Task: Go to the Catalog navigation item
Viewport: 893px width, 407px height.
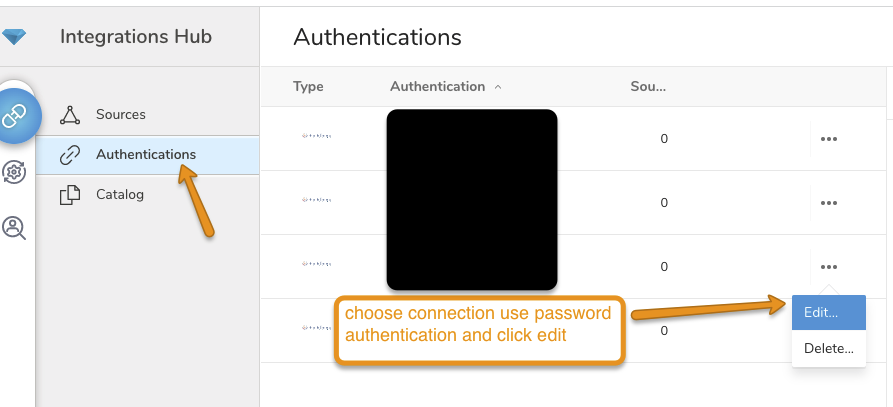Action: point(120,195)
